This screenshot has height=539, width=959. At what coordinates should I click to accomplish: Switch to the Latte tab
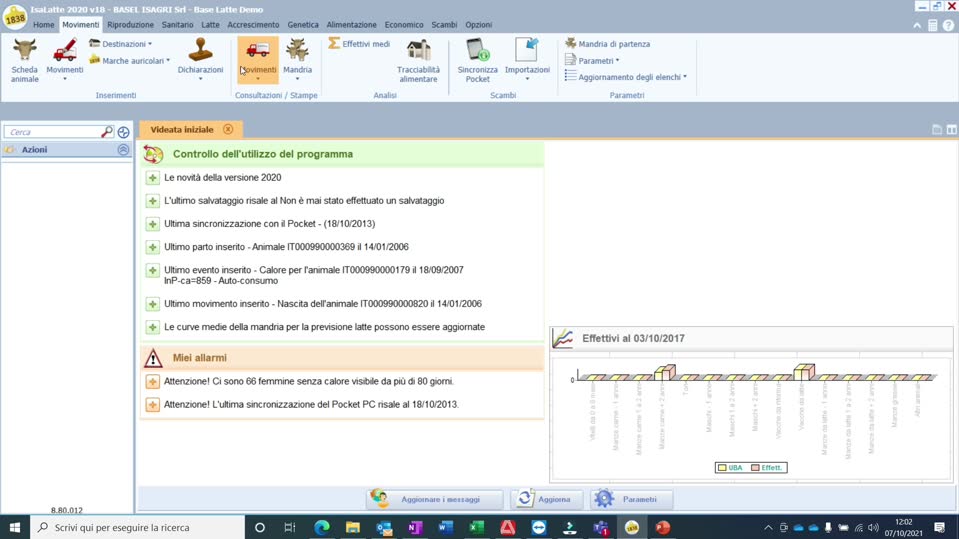point(210,25)
